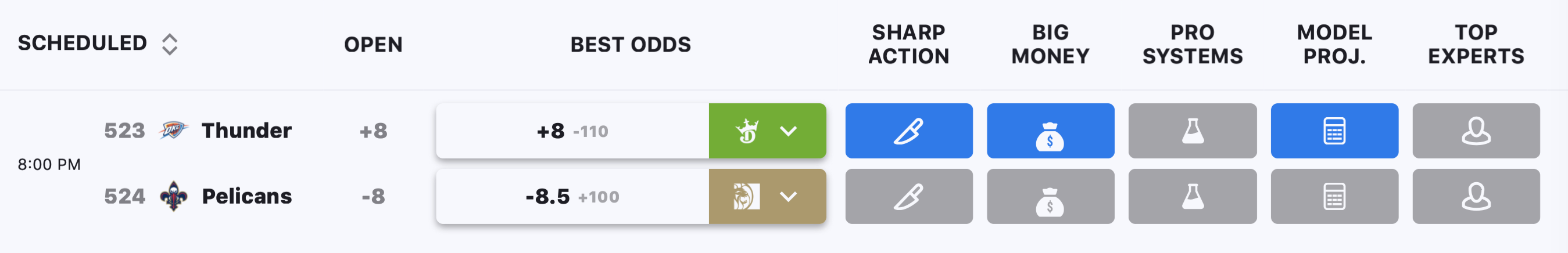Viewport: 1568px width, 253px height.
Task: Click the BetMGM lion logo
Action: point(746,197)
